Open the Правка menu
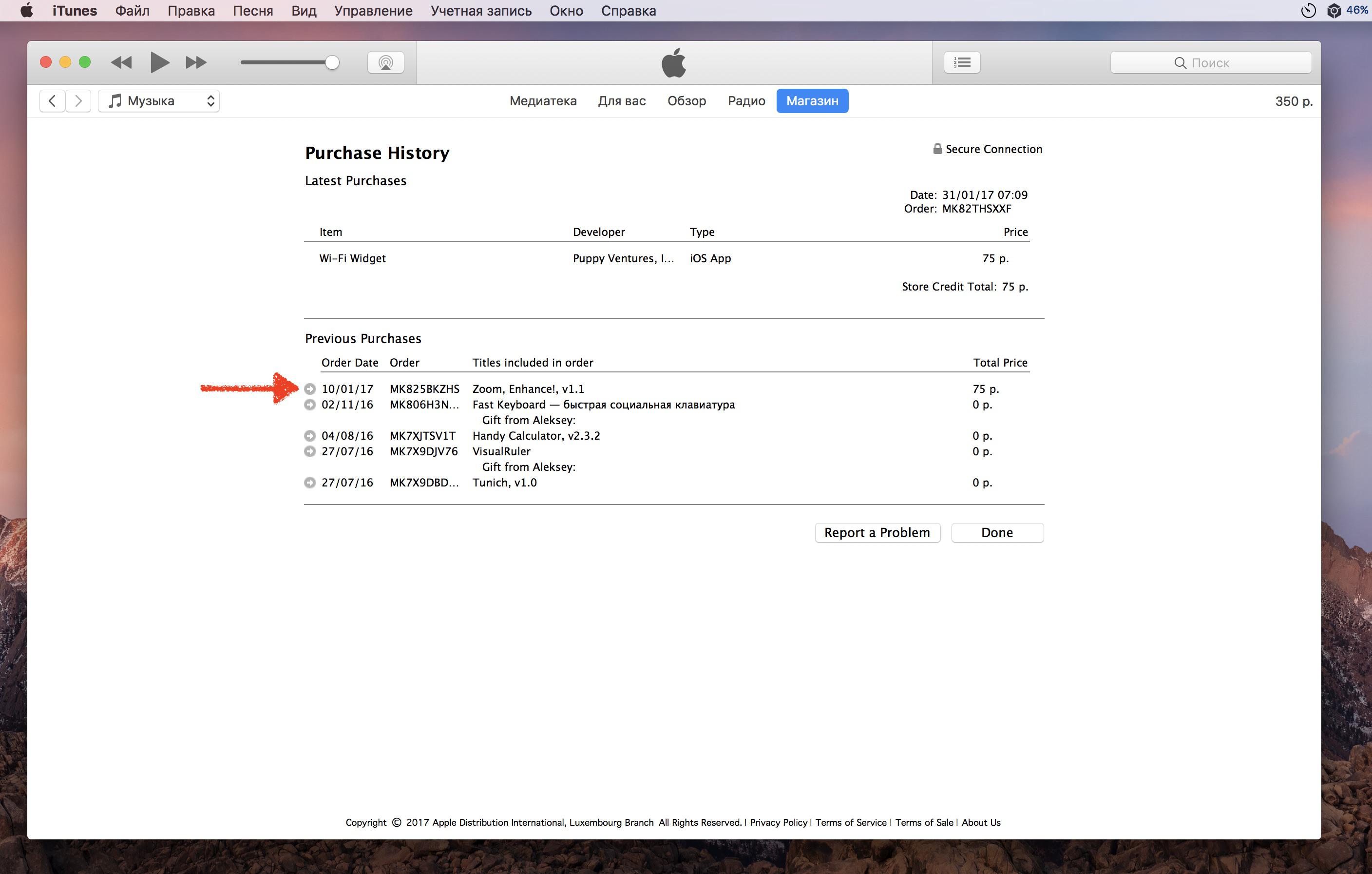 click(191, 11)
